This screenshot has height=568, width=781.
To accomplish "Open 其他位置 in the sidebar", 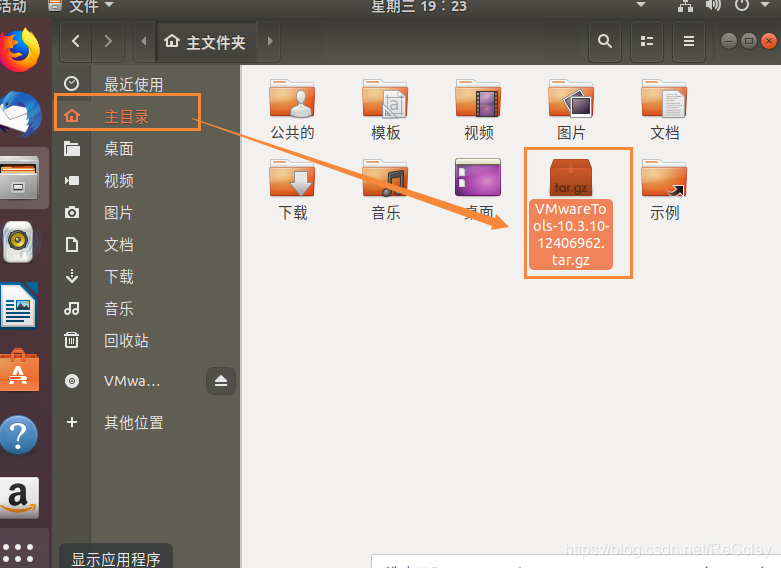I will [146, 423].
